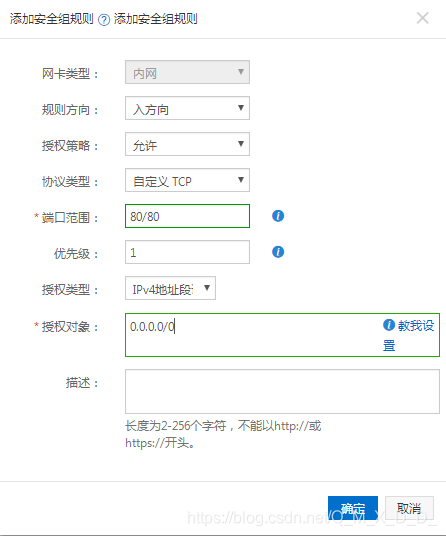446x536 pixels.
Task: Click the dropdown arrow of 协议类型 selector
Action: [241, 179]
